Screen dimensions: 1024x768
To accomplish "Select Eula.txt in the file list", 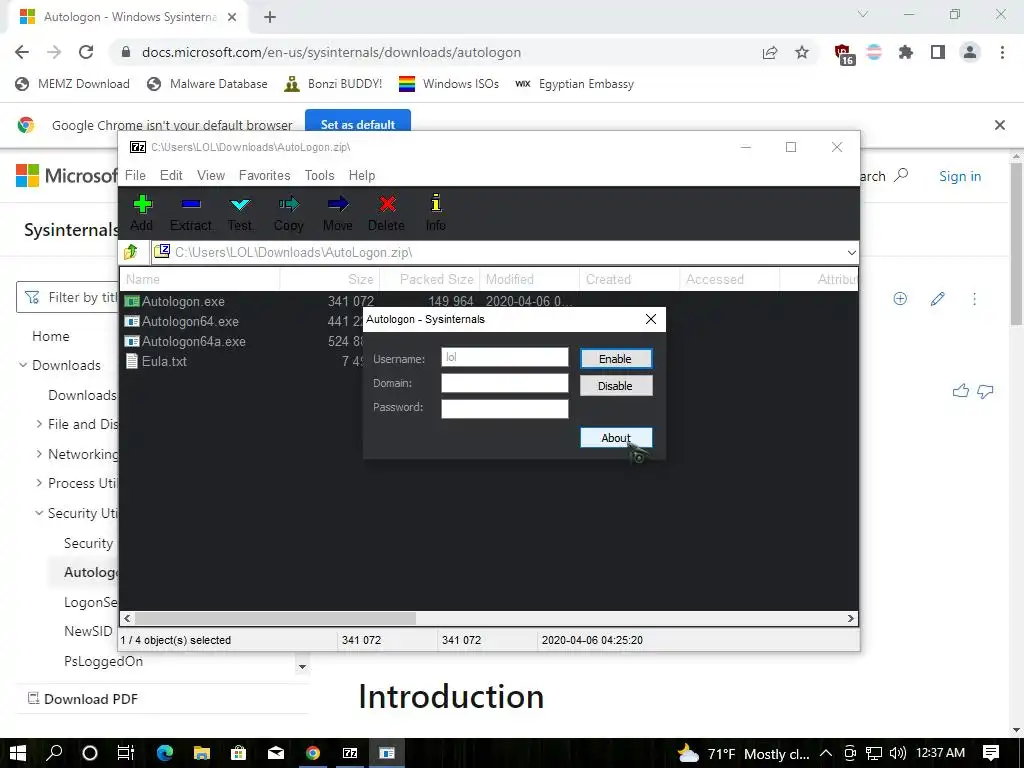I will pyautogui.click(x=165, y=361).
